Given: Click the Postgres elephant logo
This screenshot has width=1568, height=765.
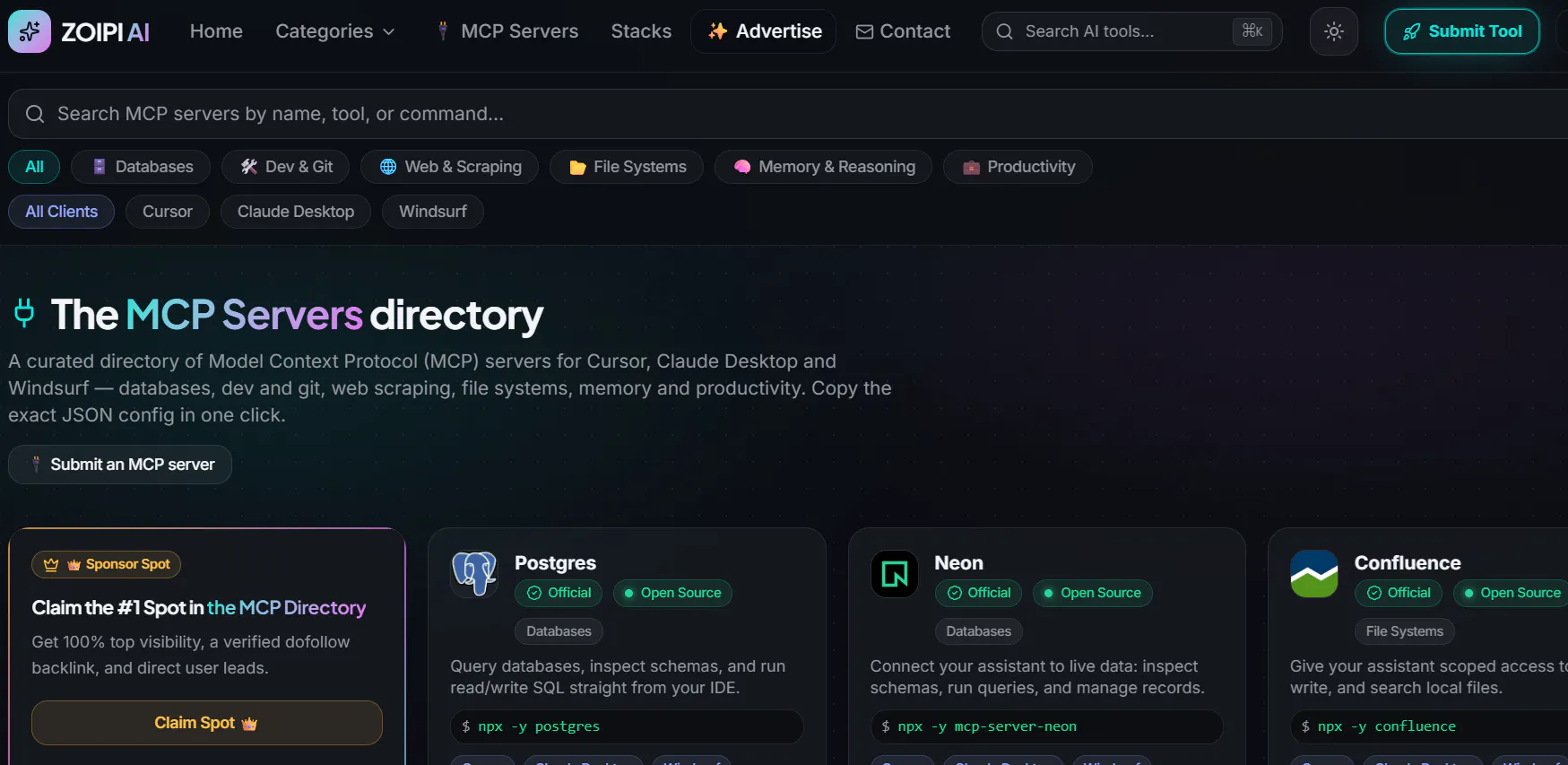Looking at the screenshot, I should (474, 574).
